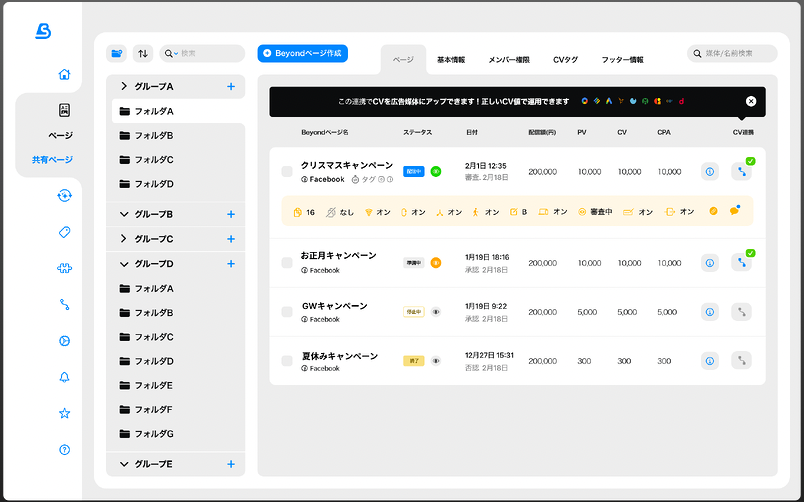This screenshot has width=804, height=502.
Task: Open notifications with the bell icon
Action: click(65, 377)
